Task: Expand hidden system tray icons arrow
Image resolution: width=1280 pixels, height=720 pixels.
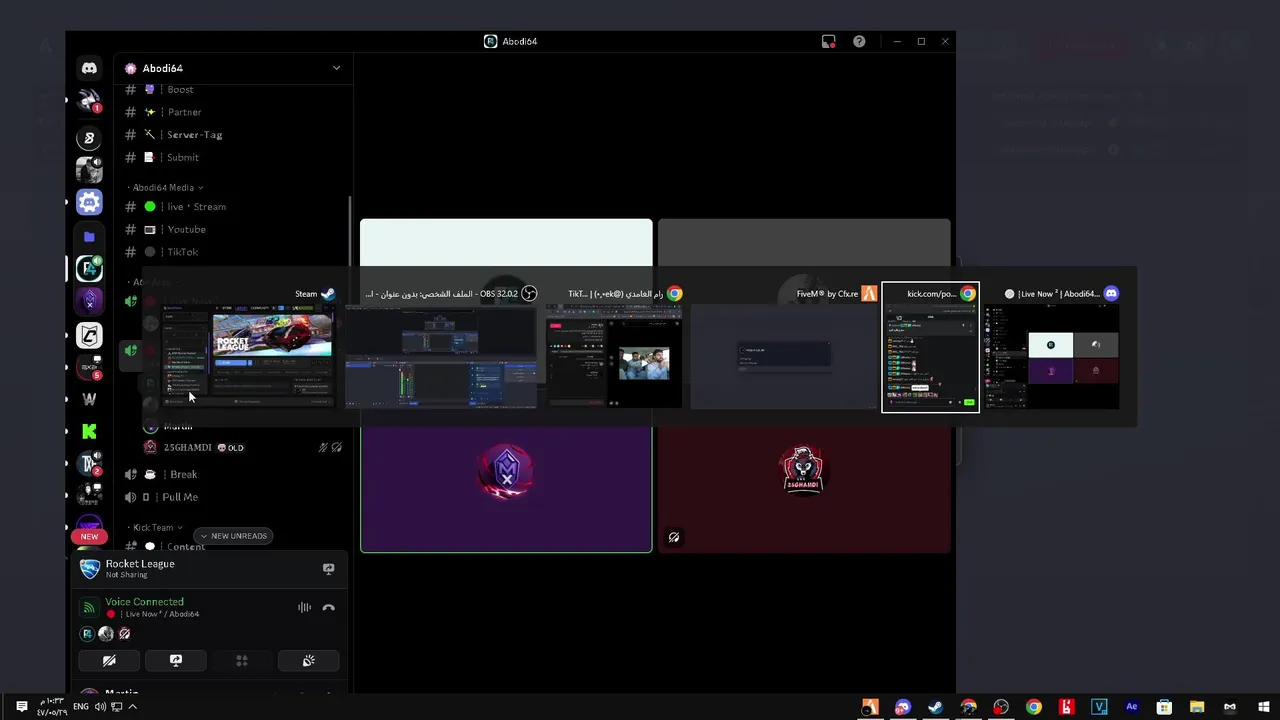Action: [x=132, y=707]
